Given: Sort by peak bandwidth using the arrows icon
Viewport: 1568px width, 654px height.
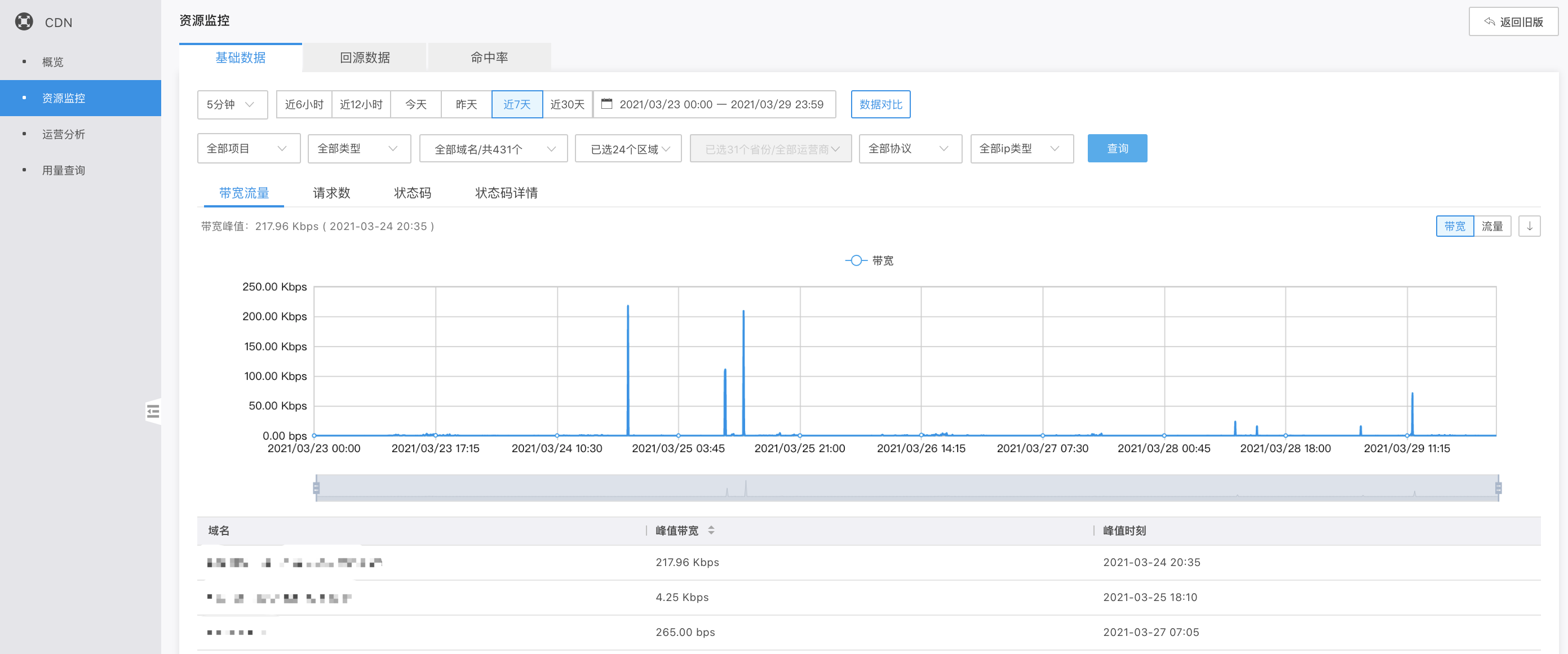Looking at the screenshot, I should click(x=711, y=531).
